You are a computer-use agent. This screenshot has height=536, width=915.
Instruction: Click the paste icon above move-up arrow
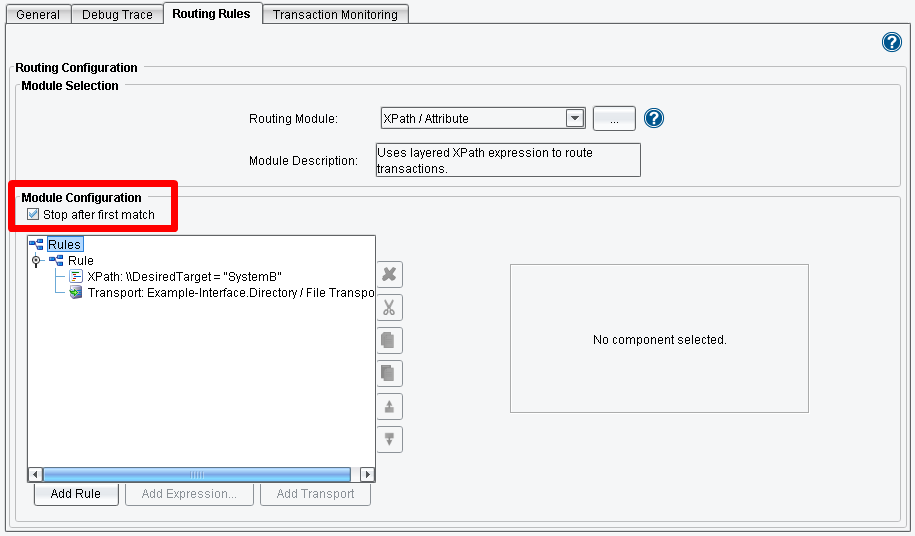point(389,374)
